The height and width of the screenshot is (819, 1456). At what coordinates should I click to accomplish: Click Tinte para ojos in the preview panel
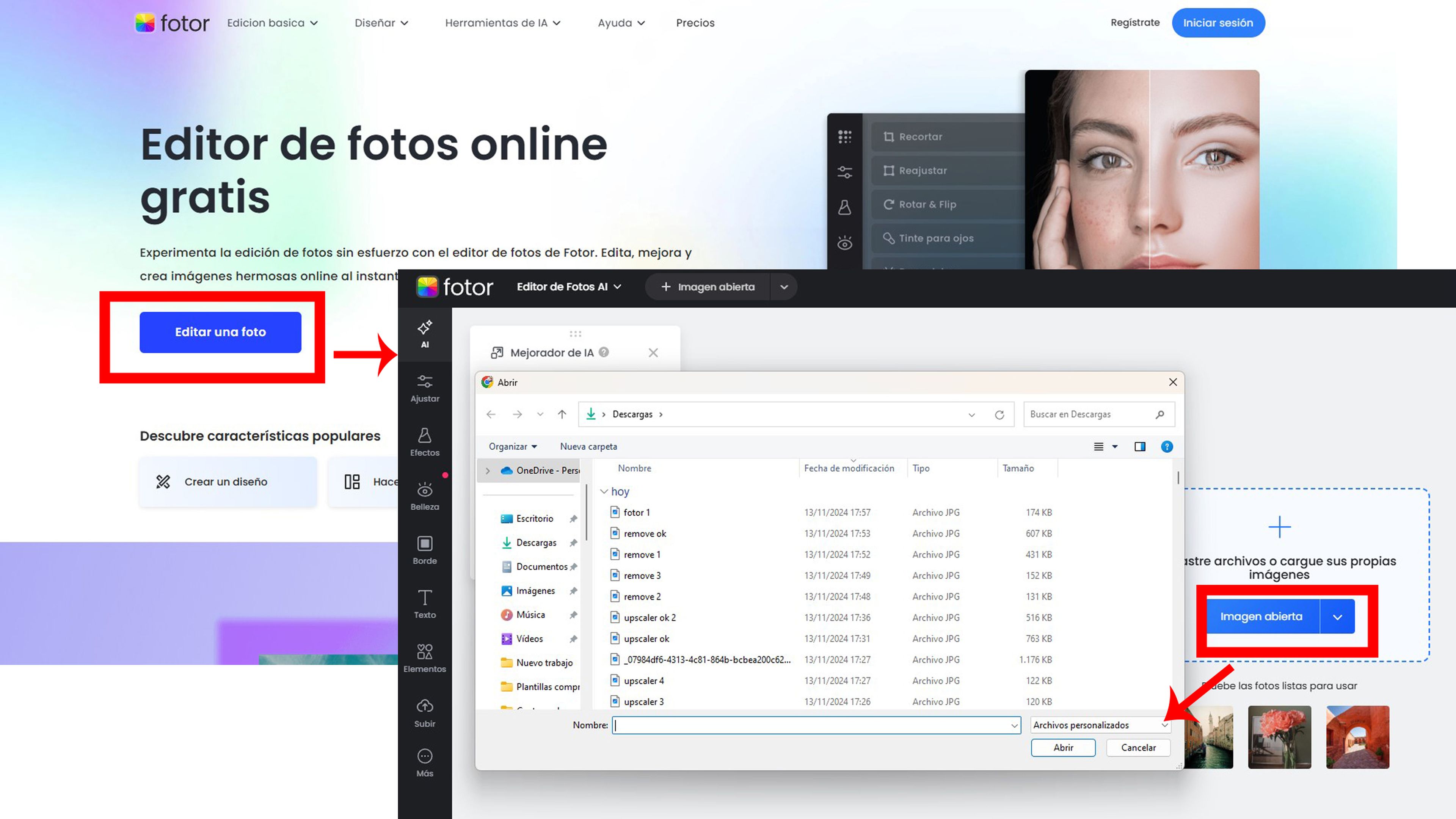948,238
